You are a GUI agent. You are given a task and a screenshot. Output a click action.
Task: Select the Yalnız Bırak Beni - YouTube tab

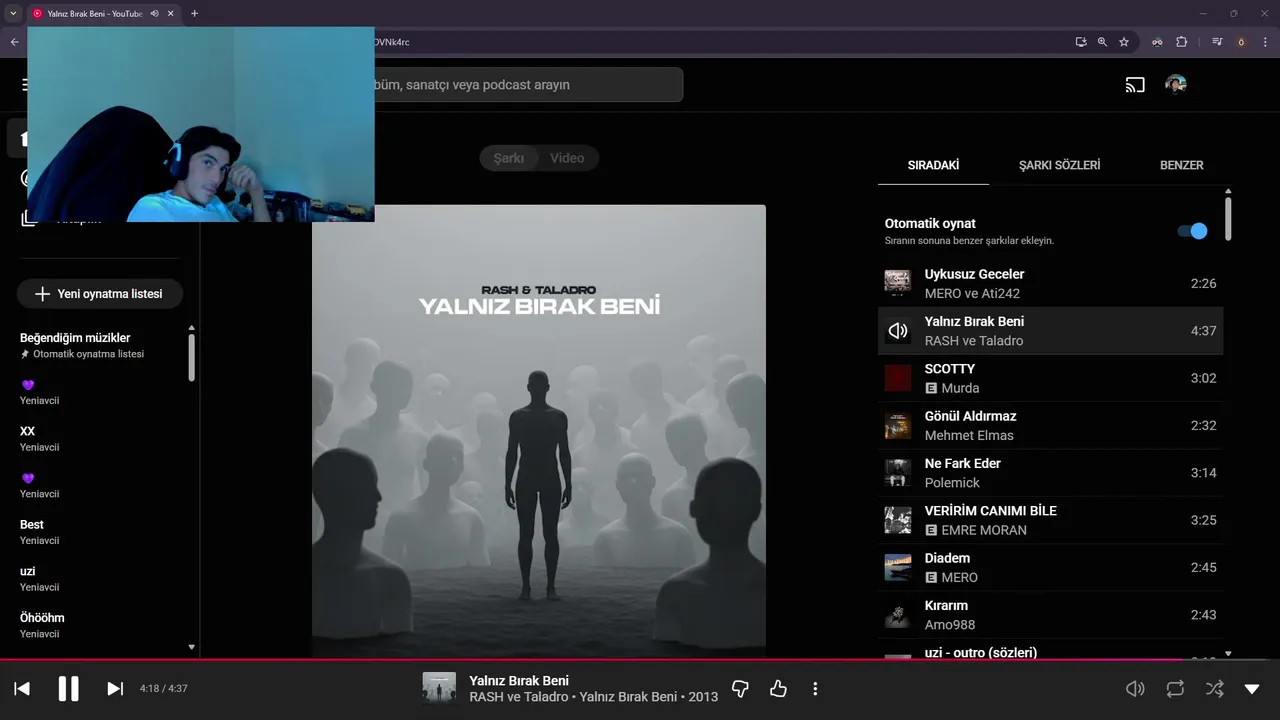(104, 13)
